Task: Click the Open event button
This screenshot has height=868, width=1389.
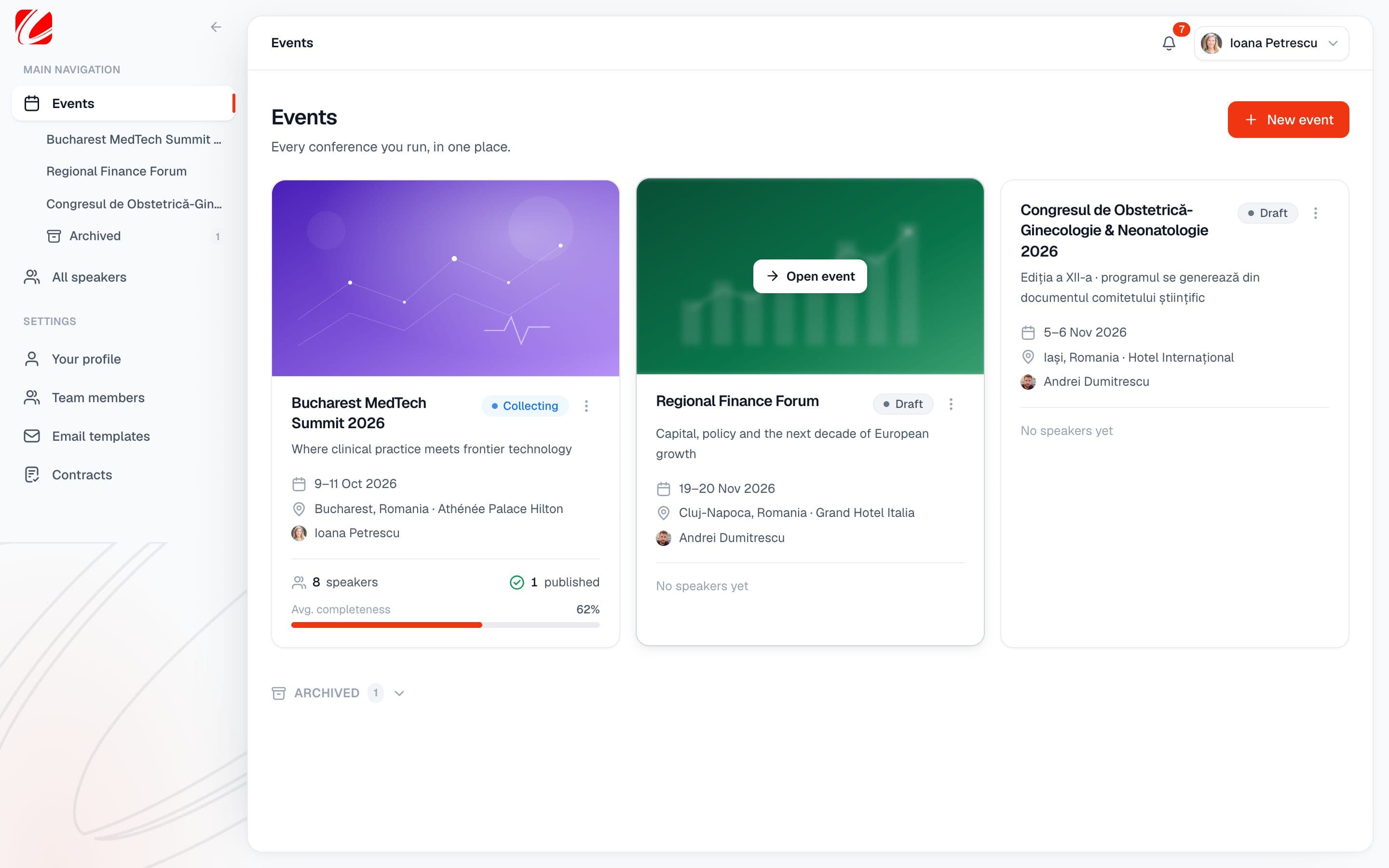Action: pos(810,276)
